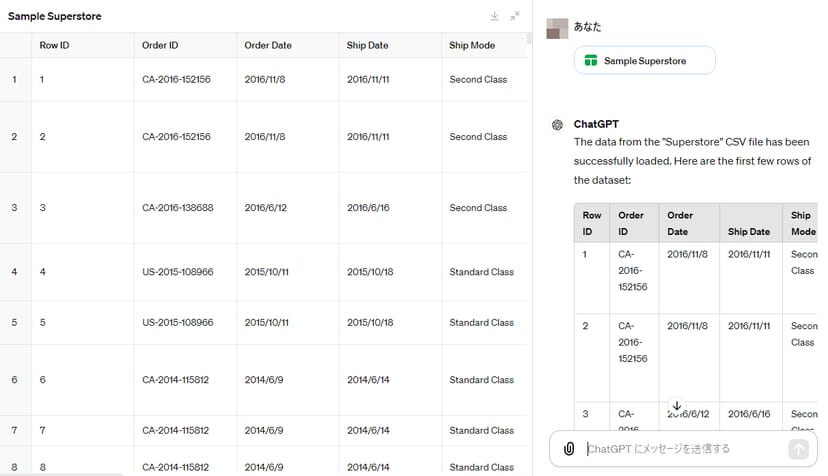Image resolution: width=828 pixels, height=476 pixels.
Task: Click the scroll-to-bottom arrow in chat
Action: [677, 405]
